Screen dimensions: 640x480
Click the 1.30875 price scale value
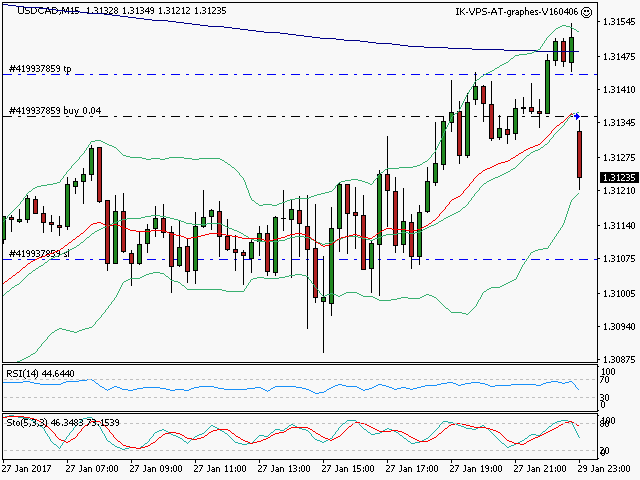[x=619, y=359]
